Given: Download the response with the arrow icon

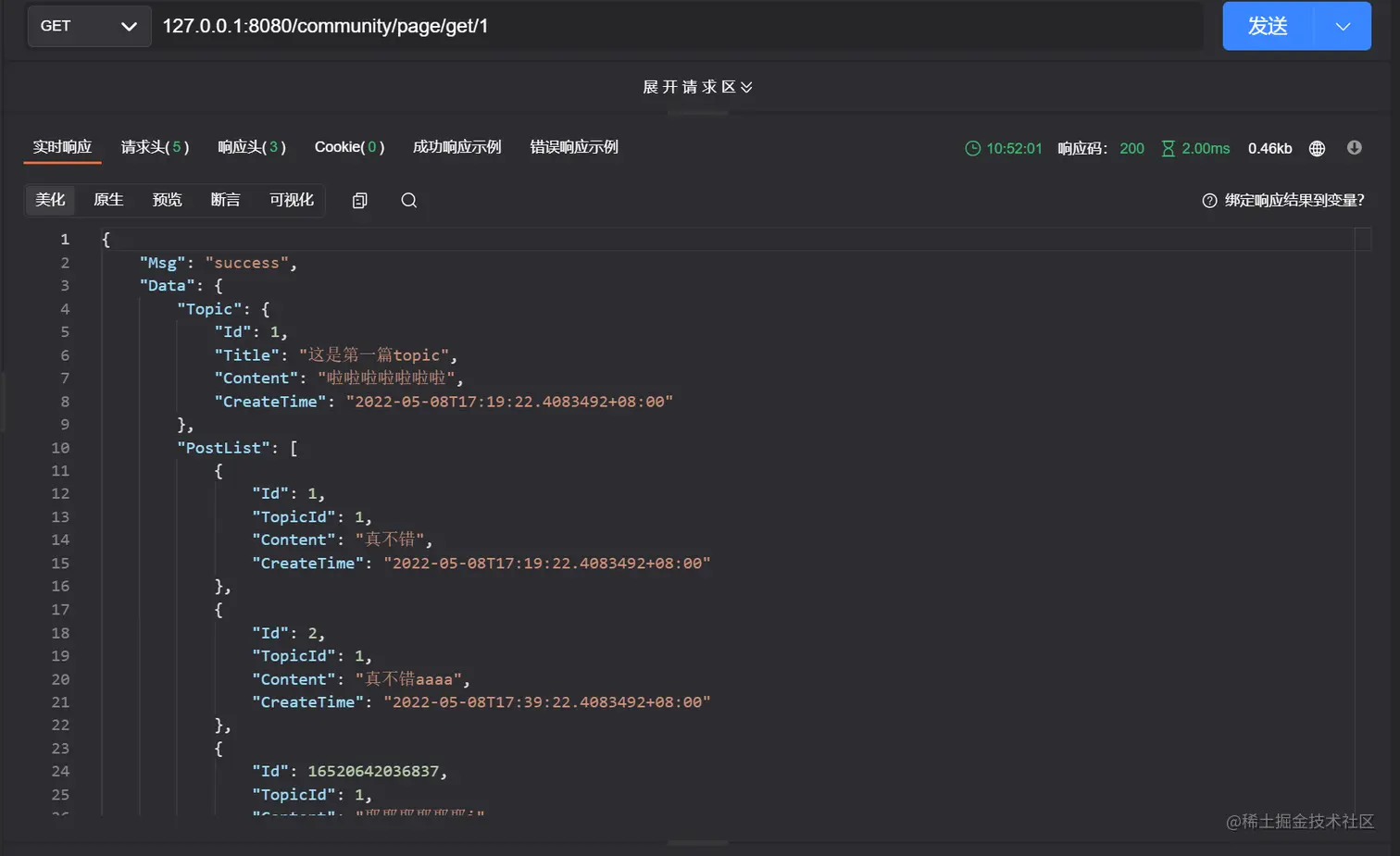Looking at the screenshot, I should [x=1355, y=148].
